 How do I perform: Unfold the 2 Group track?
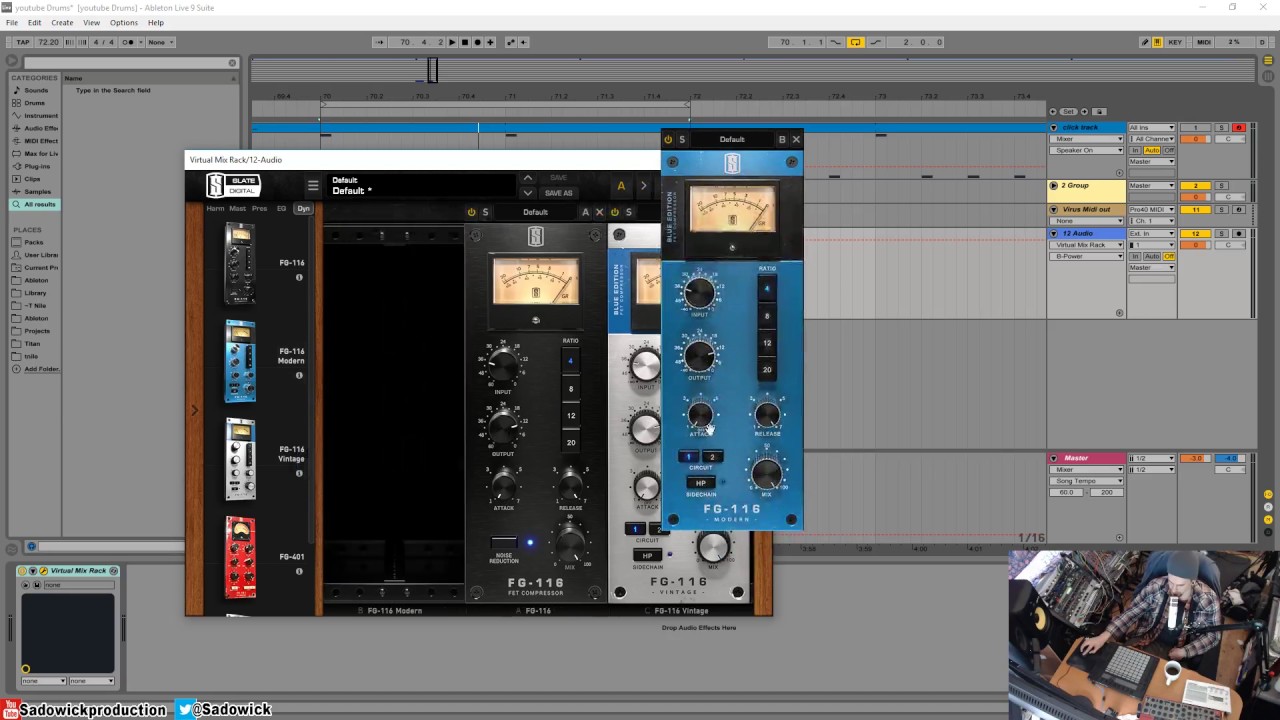point(1053,185)
